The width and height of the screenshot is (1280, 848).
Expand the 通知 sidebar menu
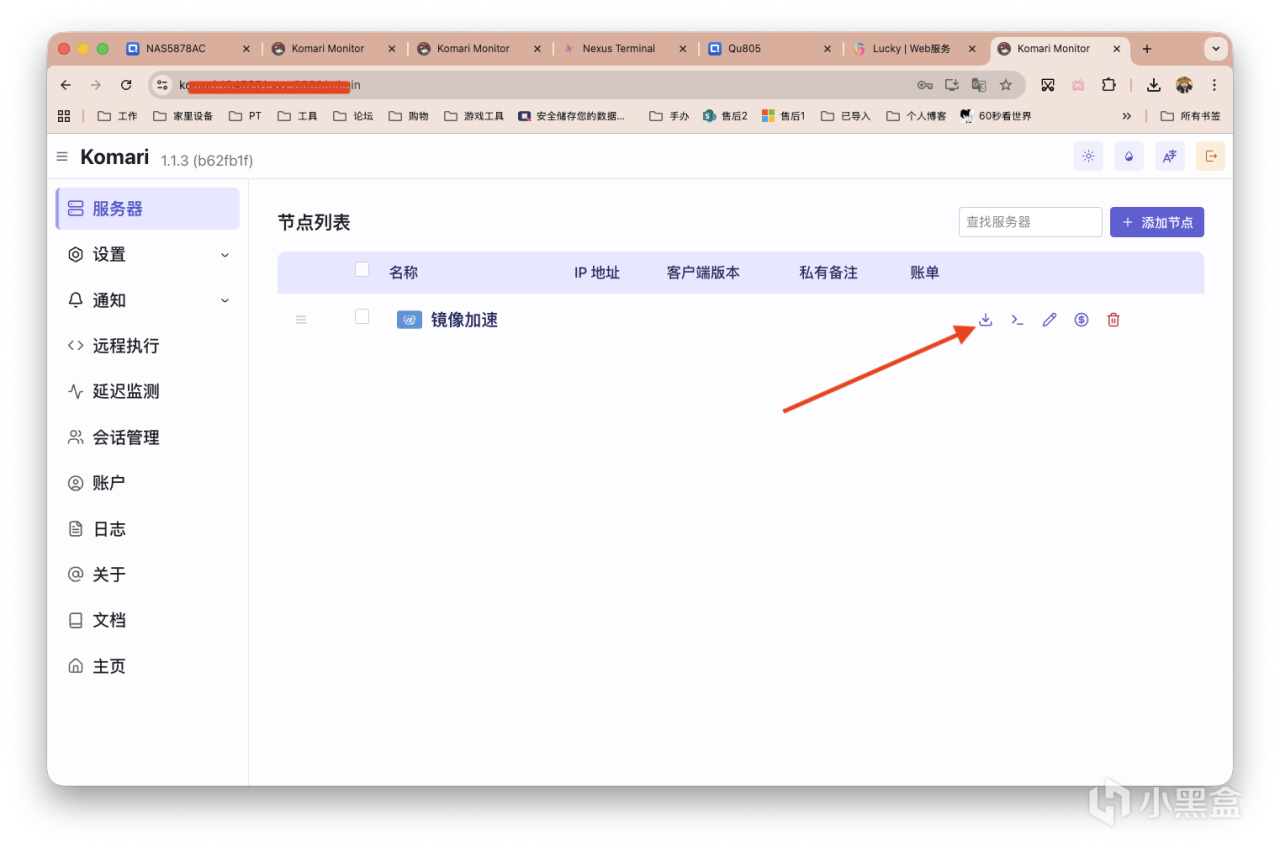148,300
